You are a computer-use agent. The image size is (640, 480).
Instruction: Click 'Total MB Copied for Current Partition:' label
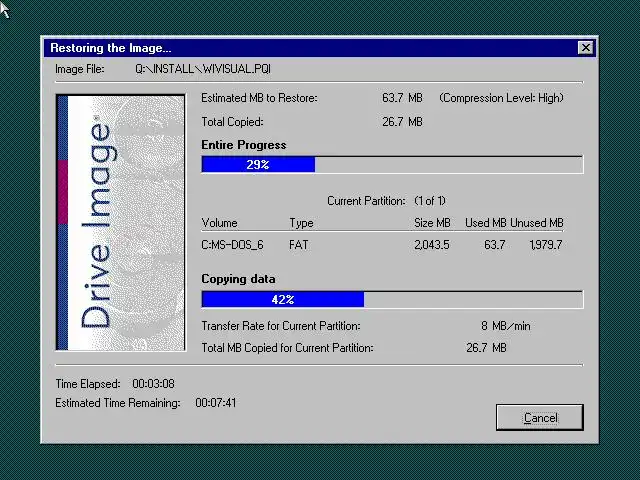tap(287, 348)
